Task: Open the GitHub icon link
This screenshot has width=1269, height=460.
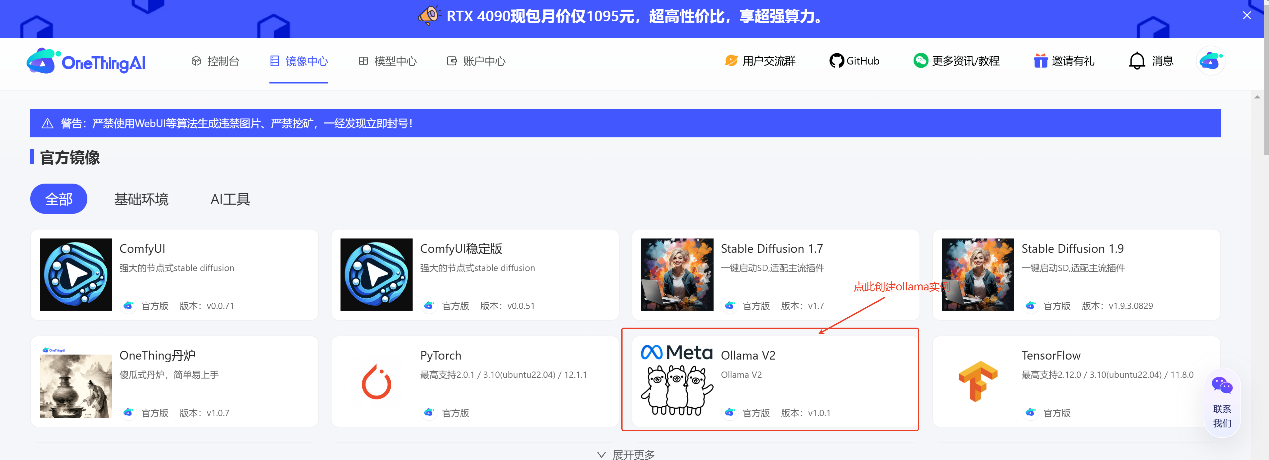Action: point(836,61)
